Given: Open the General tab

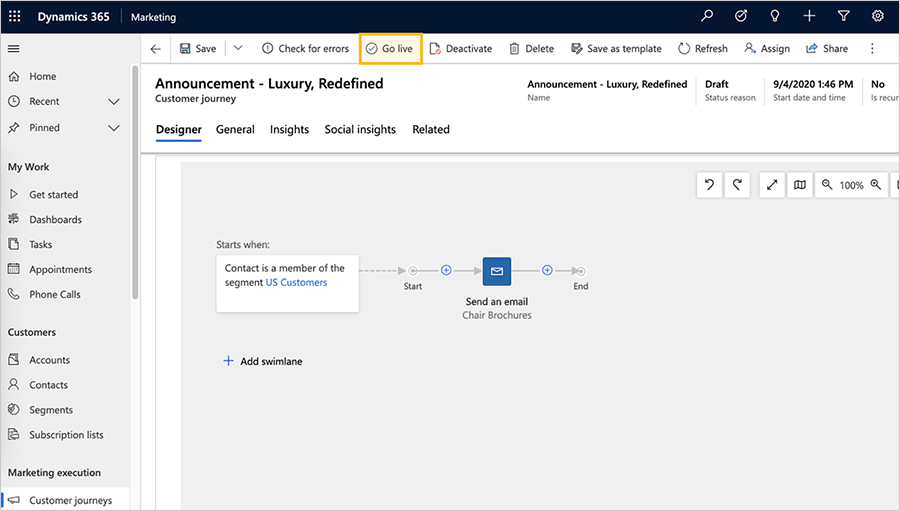Looking at the screenshot, I should [x=235, y=130].
